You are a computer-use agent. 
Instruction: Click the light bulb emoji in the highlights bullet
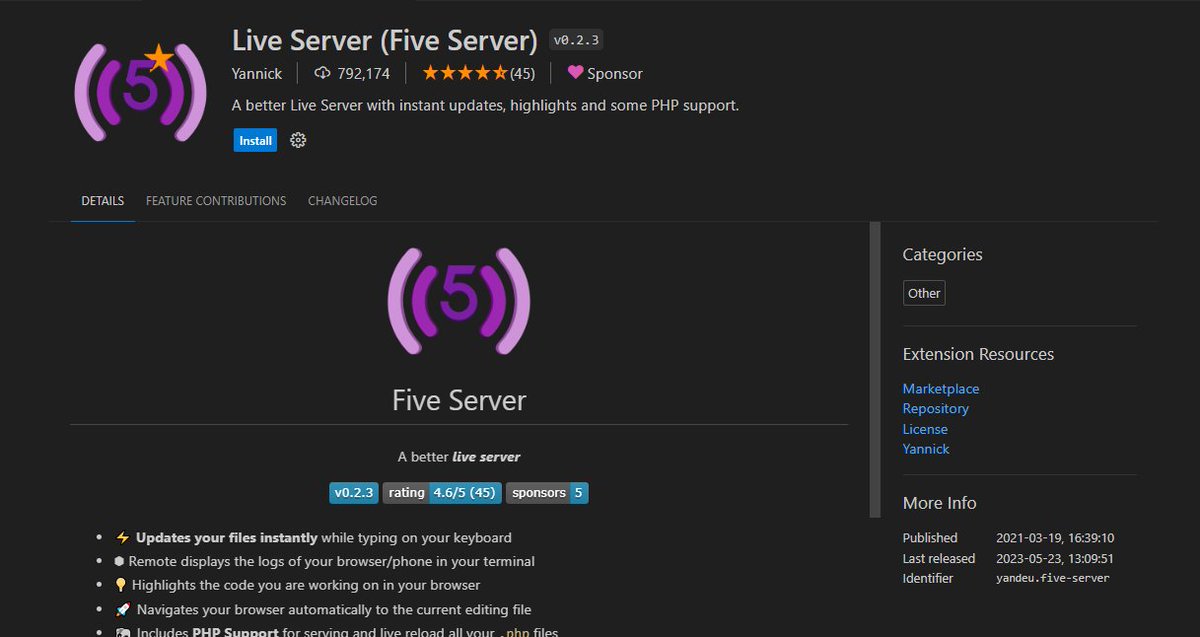point(121,585)
